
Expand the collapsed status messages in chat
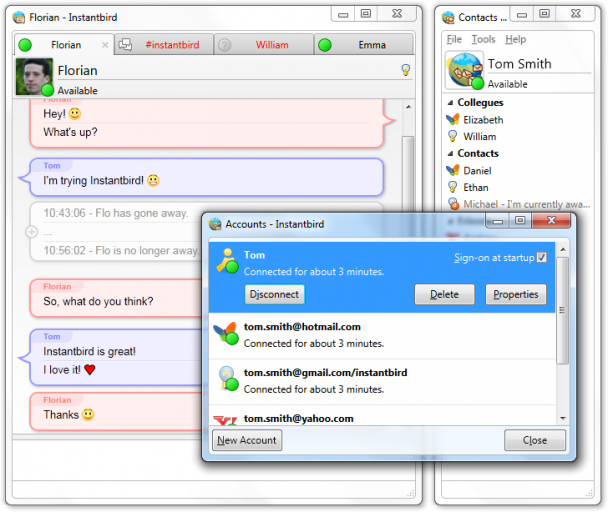[31, 231]
